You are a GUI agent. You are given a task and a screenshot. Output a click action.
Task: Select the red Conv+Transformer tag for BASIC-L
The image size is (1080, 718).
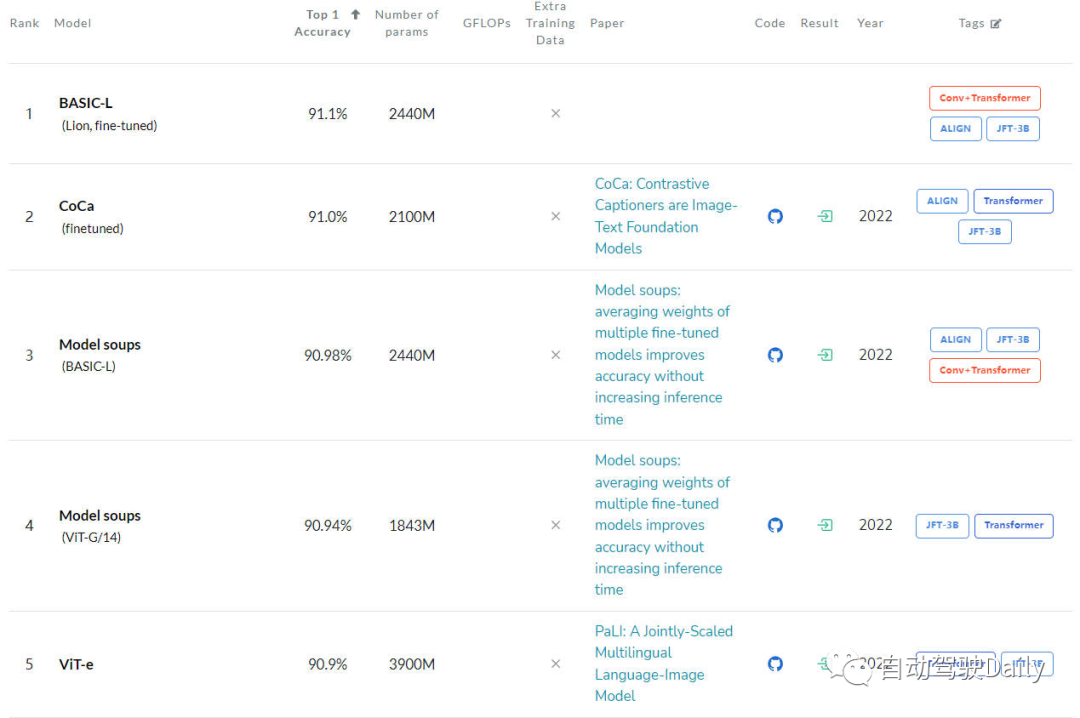985,98
